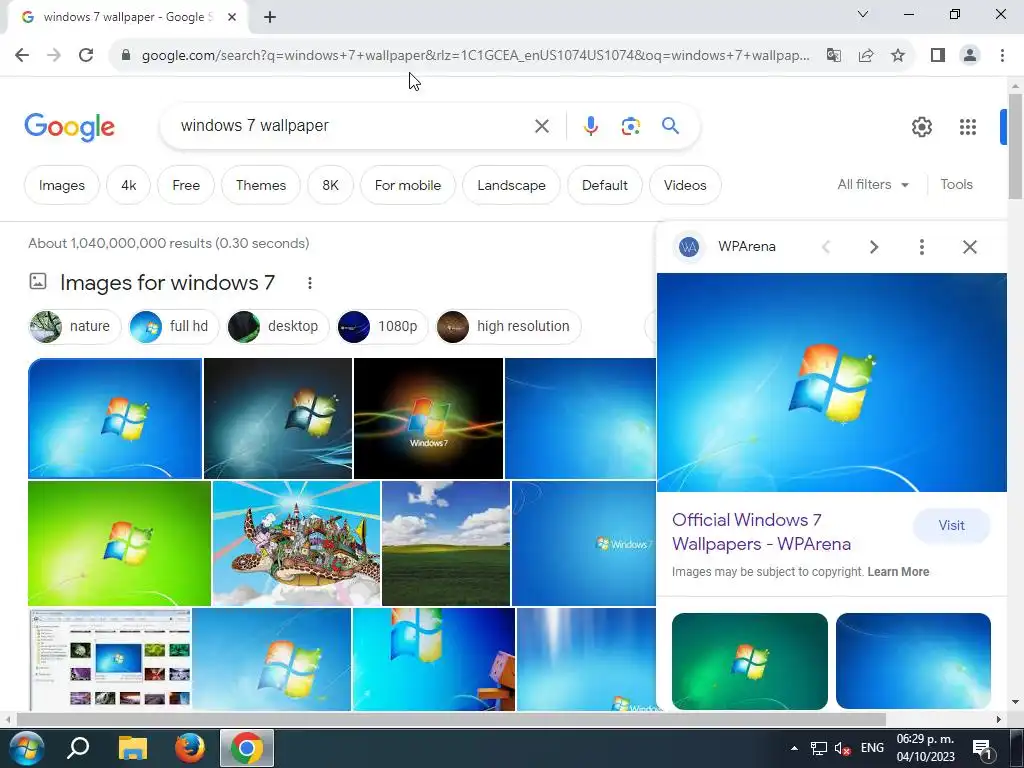Open a new browser tab
Image resolution: width=1024 pixels, height=768 pixels.
pos(270,17)
